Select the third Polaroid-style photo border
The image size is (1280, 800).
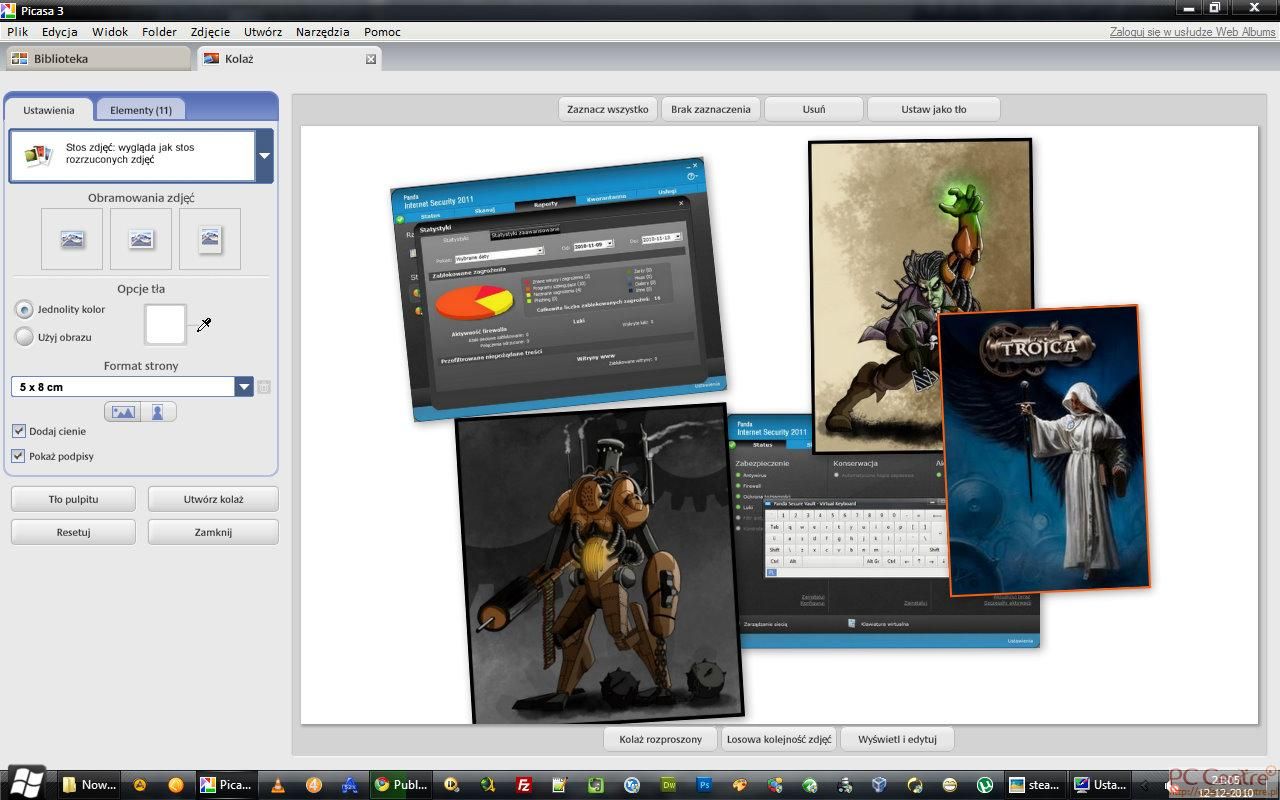[x=210, y=239]
